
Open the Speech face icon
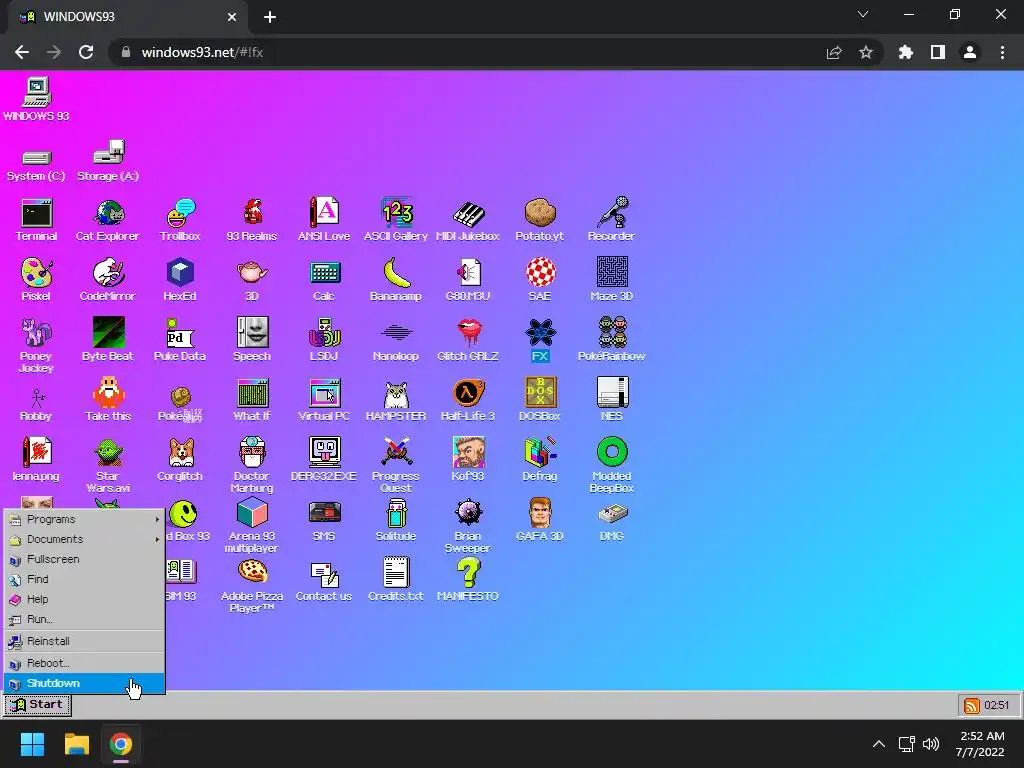(252, 340)
